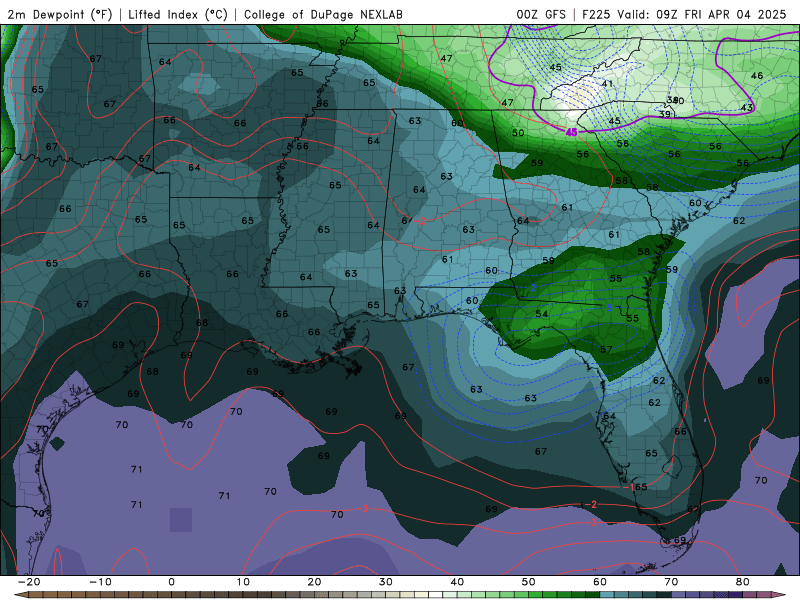Click the "-10" color scale label
800x600 pixels.
[x=100, y=582]
